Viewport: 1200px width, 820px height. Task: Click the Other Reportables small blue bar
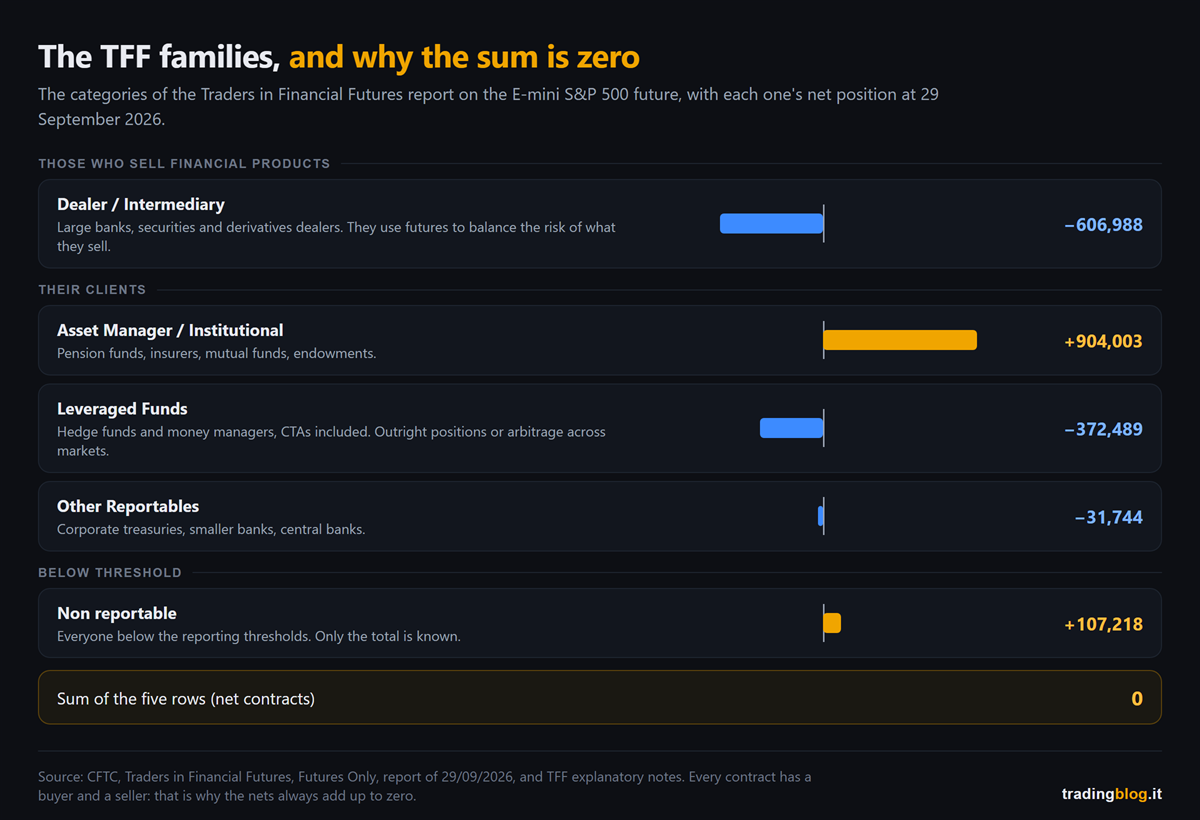coord(820,516)
